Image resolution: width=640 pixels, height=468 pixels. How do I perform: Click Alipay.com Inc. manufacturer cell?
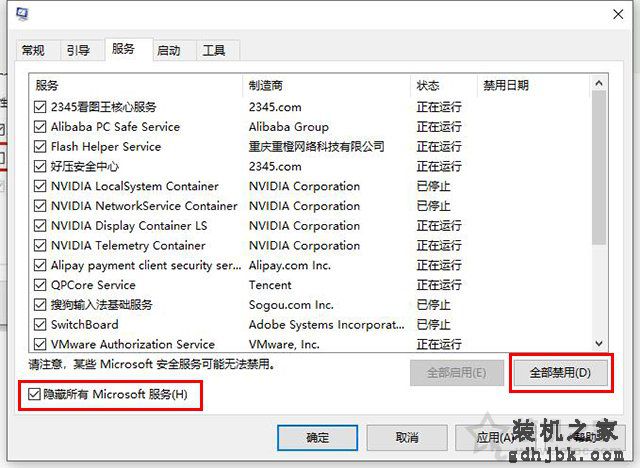point(290,265)
